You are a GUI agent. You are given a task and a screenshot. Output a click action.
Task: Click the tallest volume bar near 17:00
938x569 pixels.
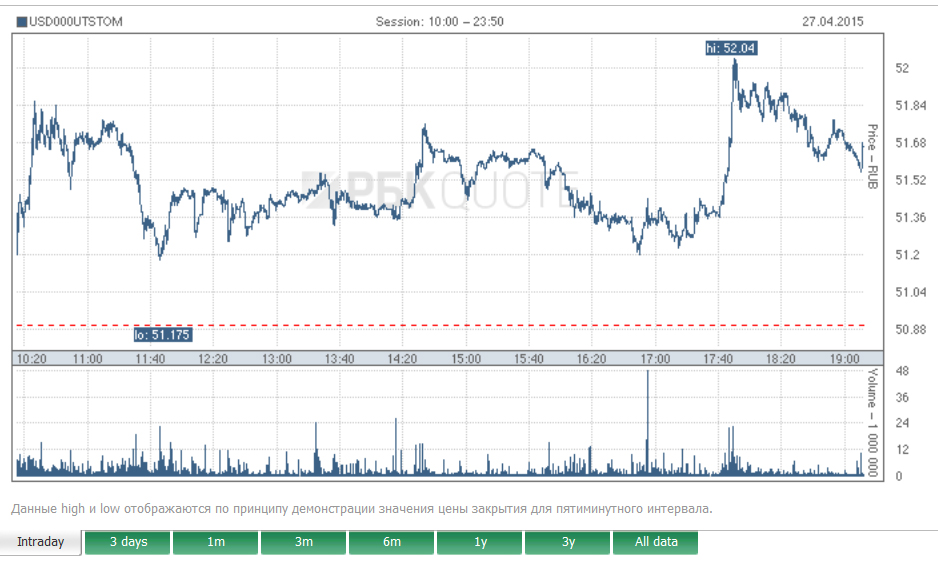648,420
